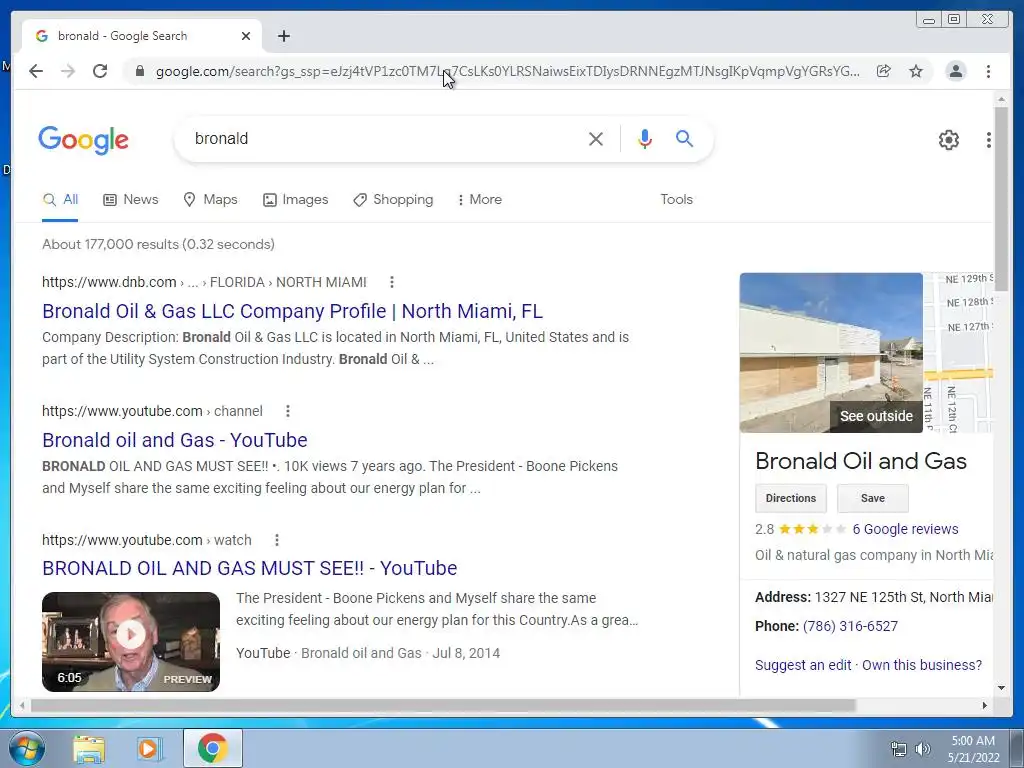Open Google apps dots beside the settings gear
This screenshot has width=1024, height=768.
(988, 140)
